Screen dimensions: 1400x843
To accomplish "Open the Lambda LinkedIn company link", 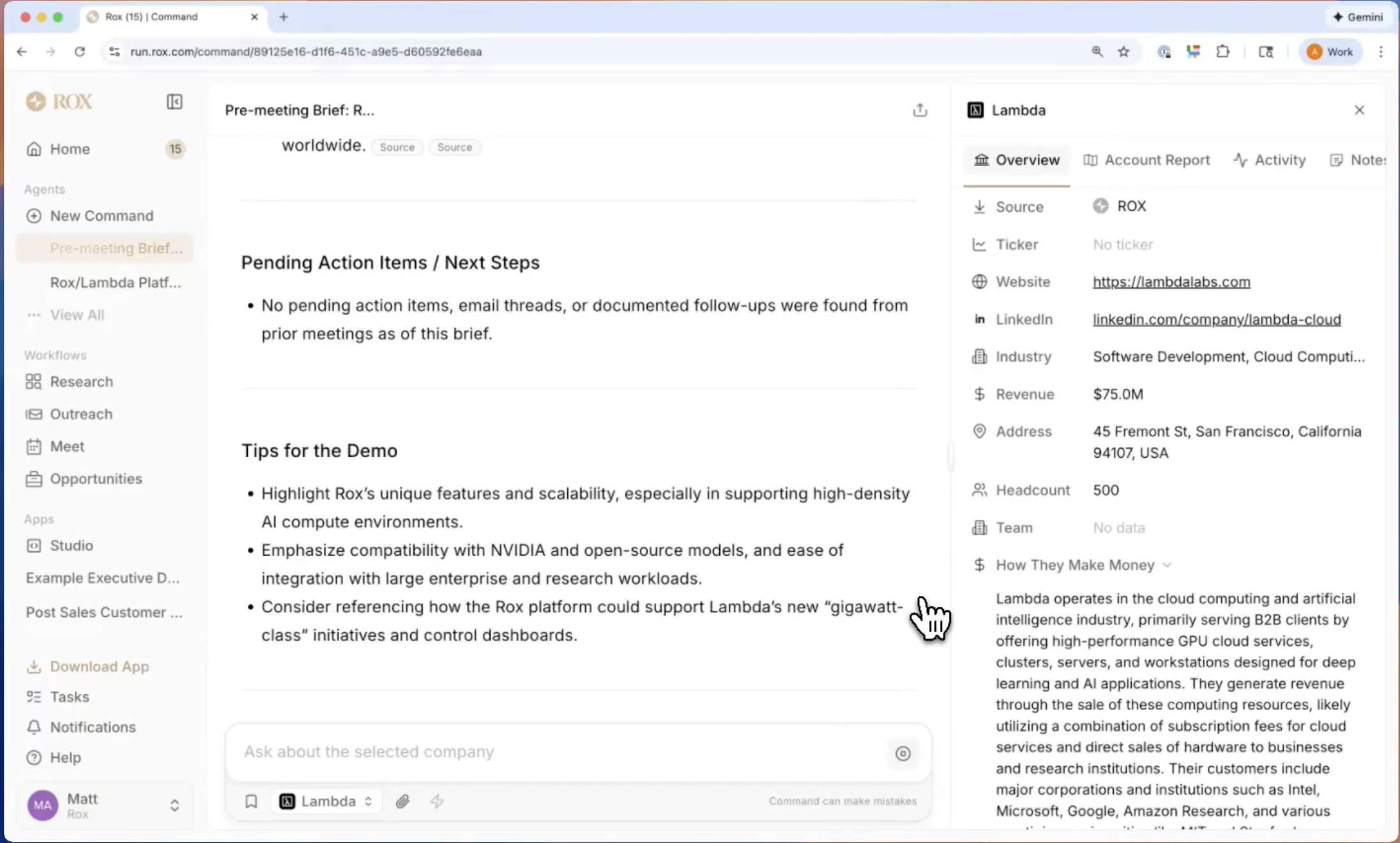I will click(1216, 319).
